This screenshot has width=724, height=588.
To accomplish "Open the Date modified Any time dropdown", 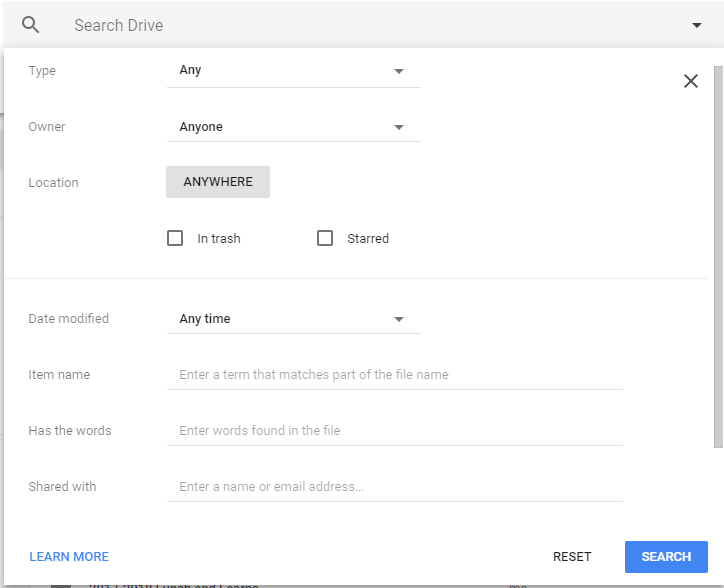I will click(293, 319).
